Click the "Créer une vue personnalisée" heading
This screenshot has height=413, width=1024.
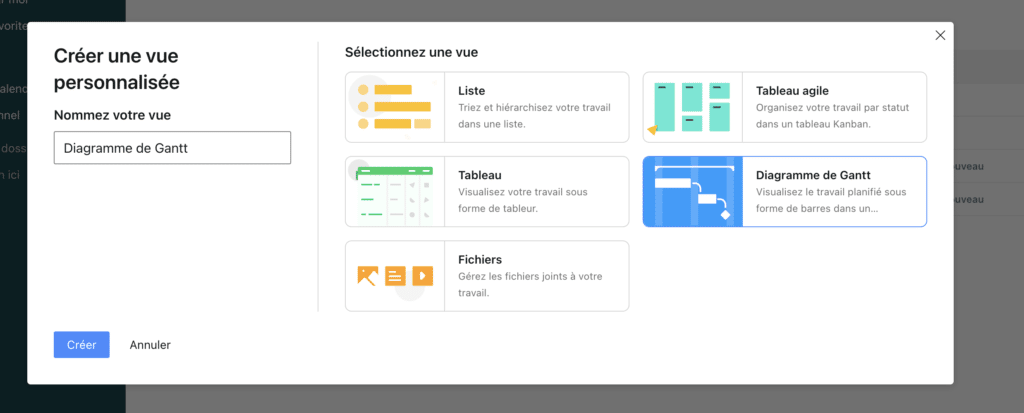(x=116, y=68)
